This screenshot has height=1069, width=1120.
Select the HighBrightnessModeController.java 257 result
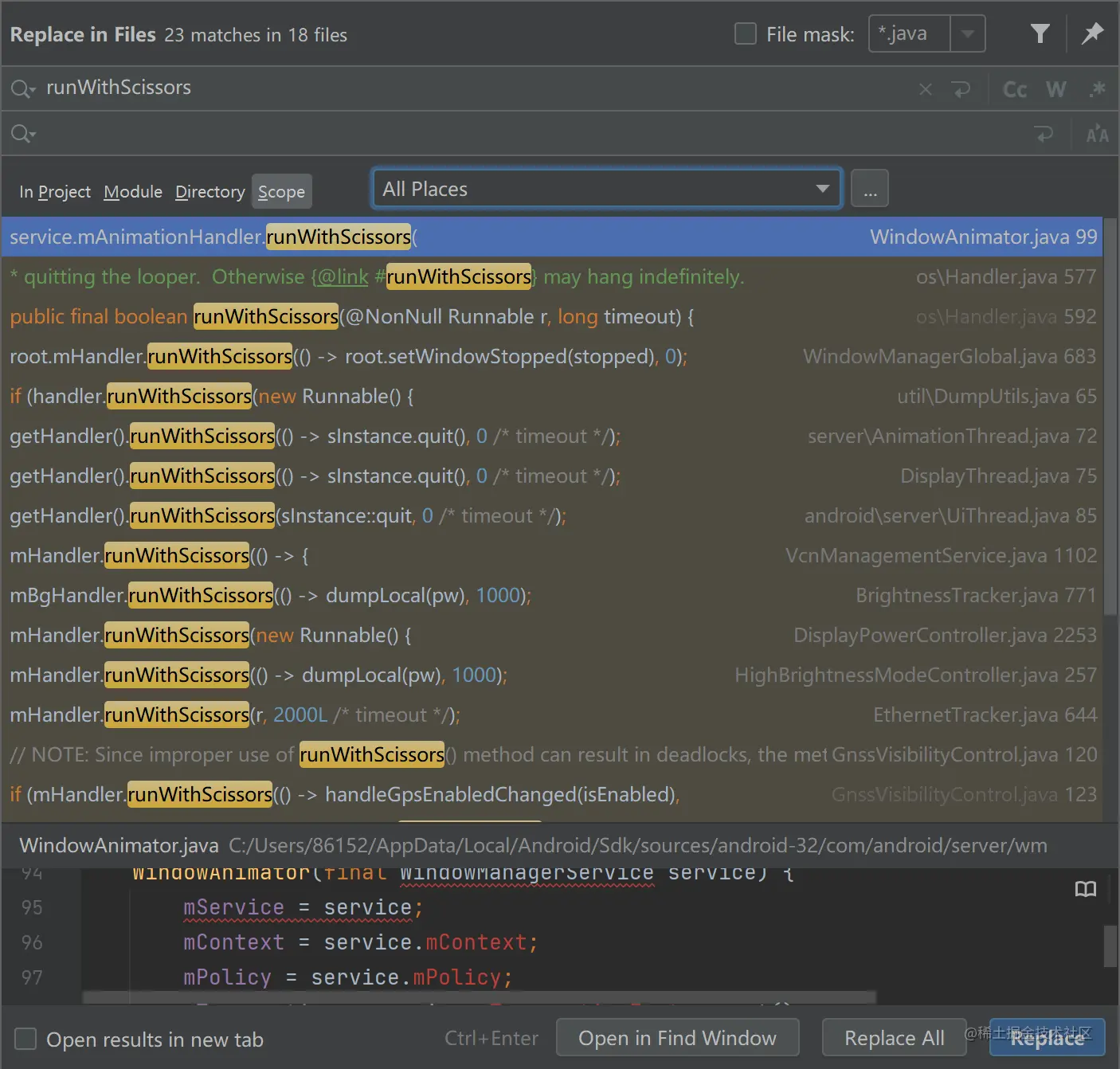[x=553, y=675]
